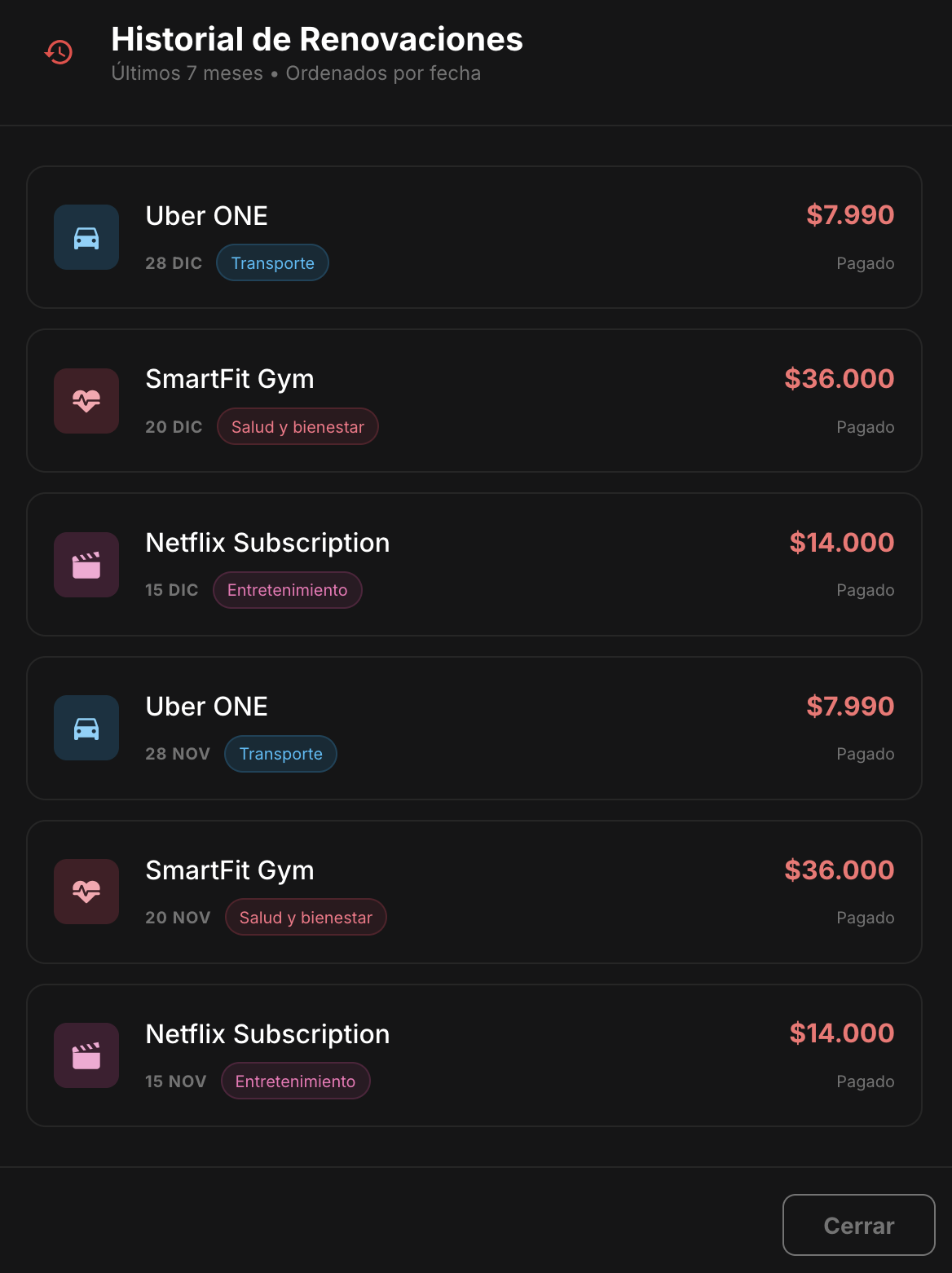Screen dimensions: 952x1273
Task: Select Entretenimiento tag on 15 NOV renewal
Action: pyautogui.click(x=295, y=1081)
